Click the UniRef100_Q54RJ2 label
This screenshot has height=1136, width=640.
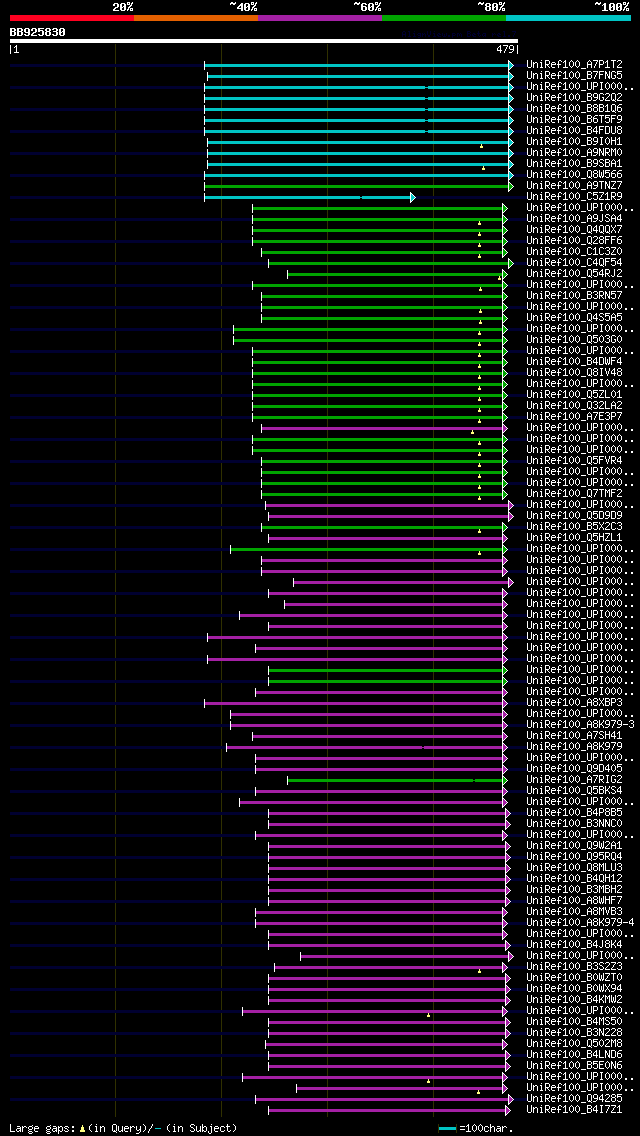coord(574,274)
